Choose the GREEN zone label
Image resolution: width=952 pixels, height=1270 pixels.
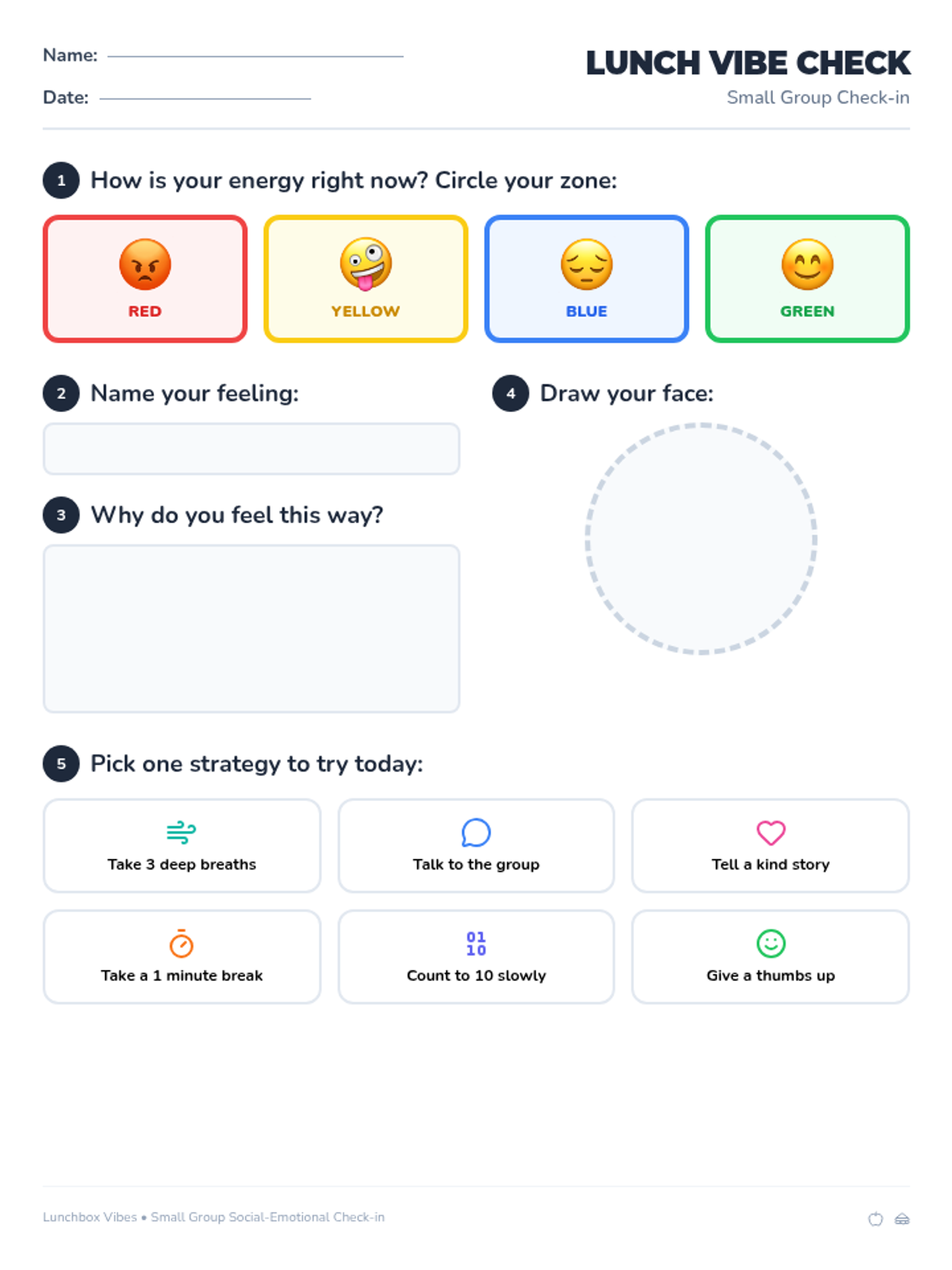(x=807, y=311)
